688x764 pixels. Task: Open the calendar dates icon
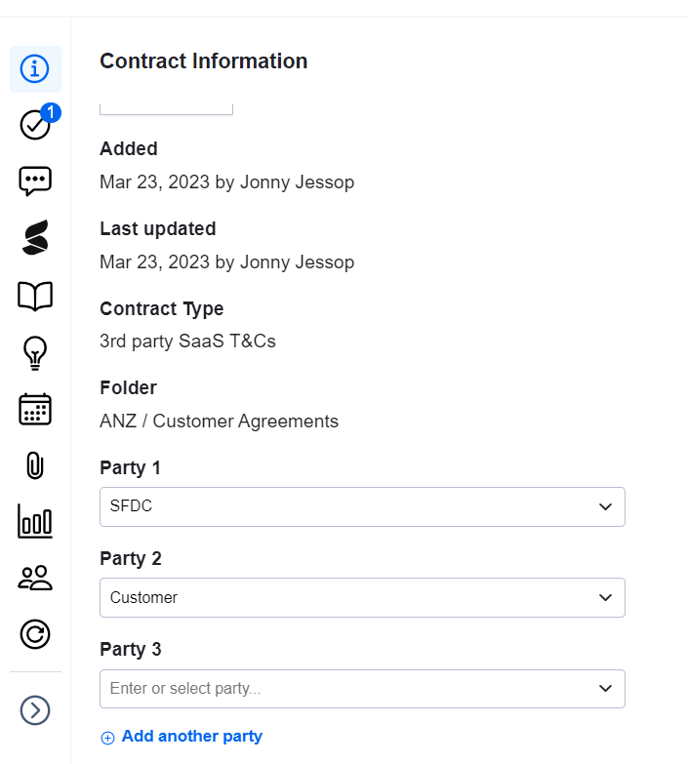click(35, 408)
